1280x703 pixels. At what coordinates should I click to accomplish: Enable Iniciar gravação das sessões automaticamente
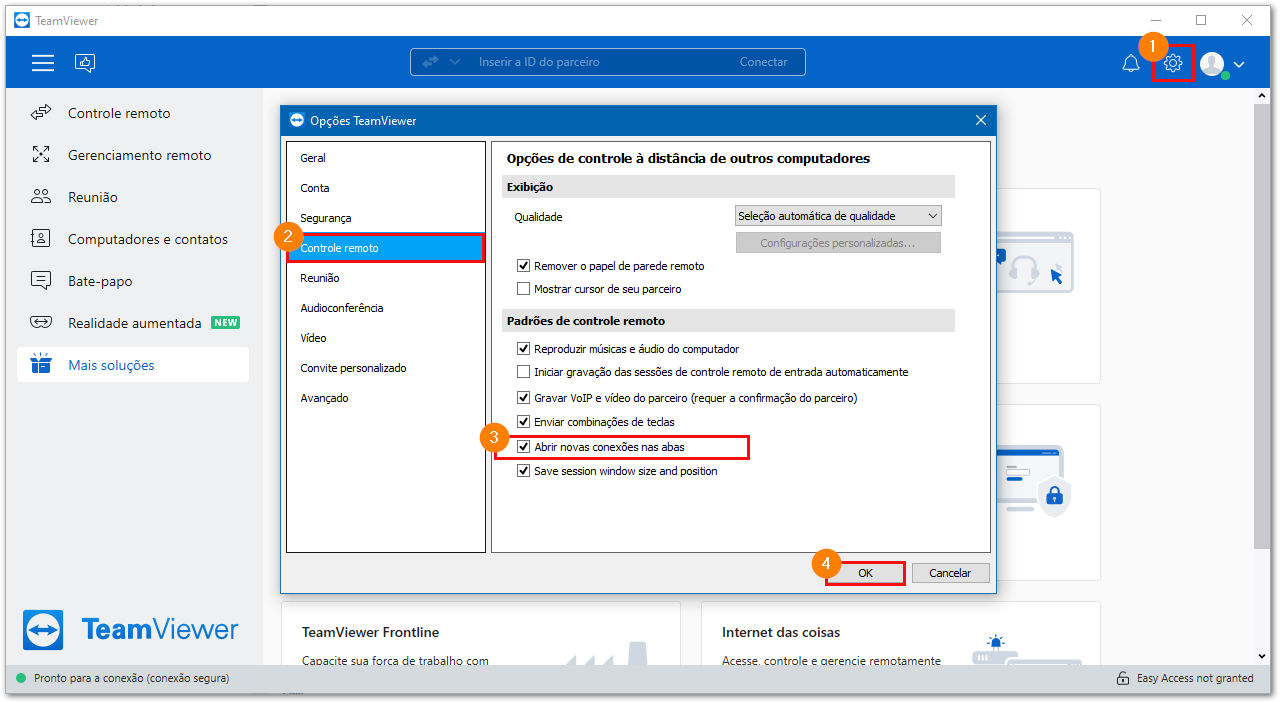523,372
